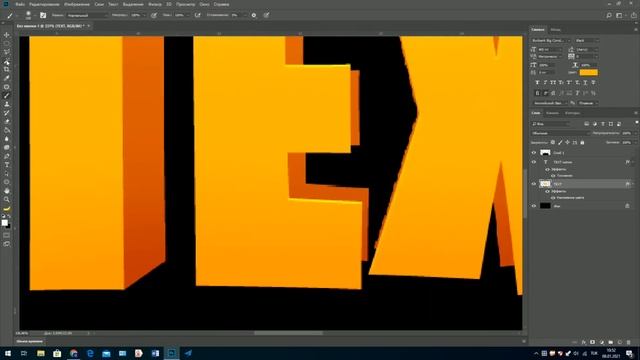
Task: Click the layer opacity value field
Action: point(627,133)
